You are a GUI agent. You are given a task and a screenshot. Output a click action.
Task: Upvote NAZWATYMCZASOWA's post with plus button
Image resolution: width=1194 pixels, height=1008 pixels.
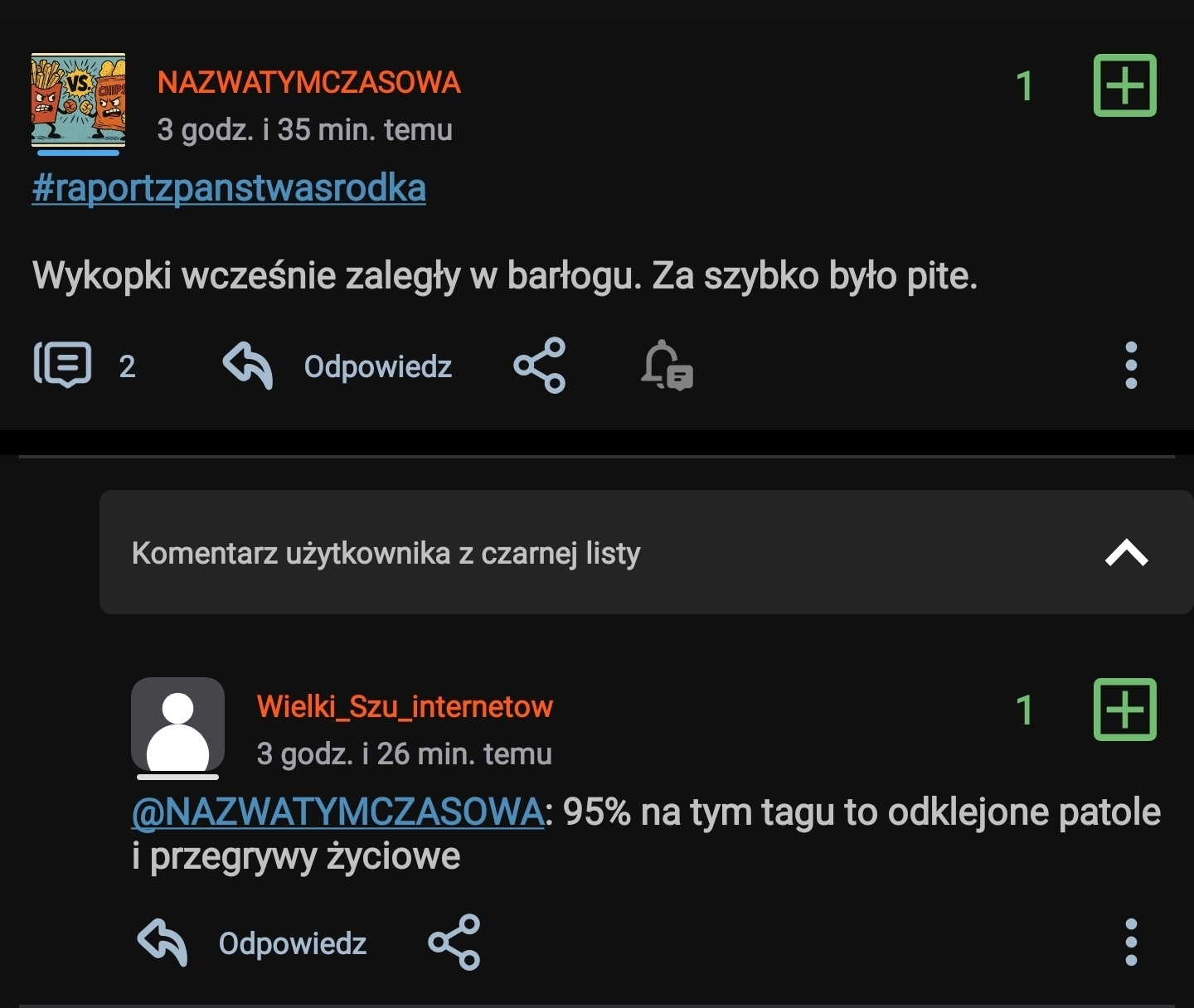1124,85
